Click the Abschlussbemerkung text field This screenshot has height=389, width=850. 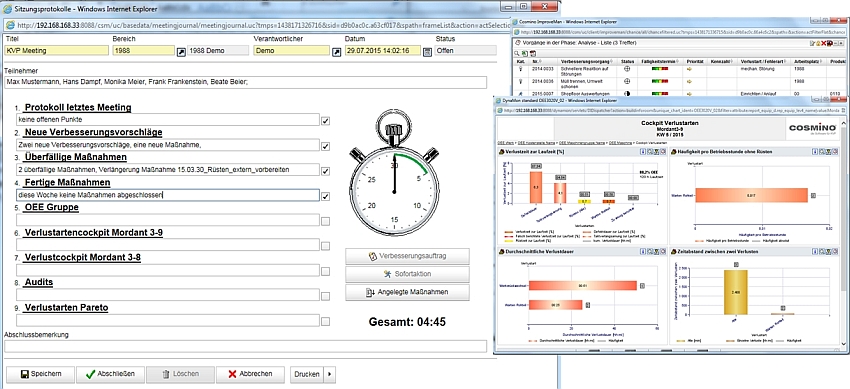(x=245, y=346)
